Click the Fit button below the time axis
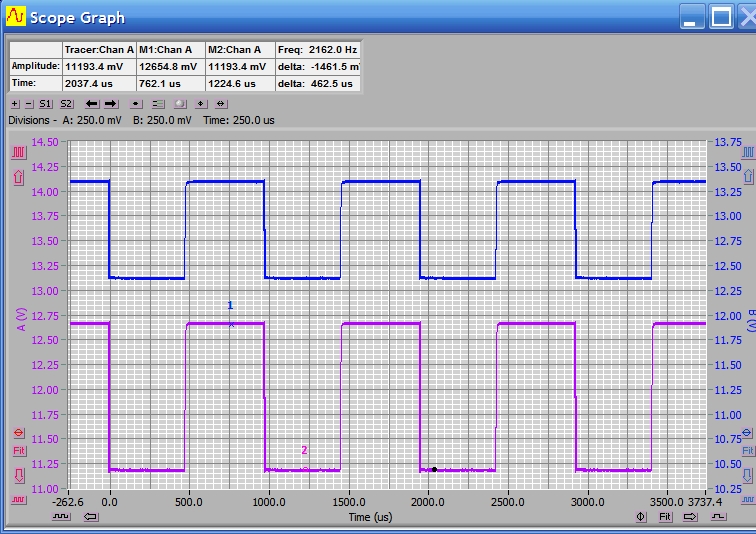Image resolution: width=756 pixels, height=534 pixels. [665, 517]
